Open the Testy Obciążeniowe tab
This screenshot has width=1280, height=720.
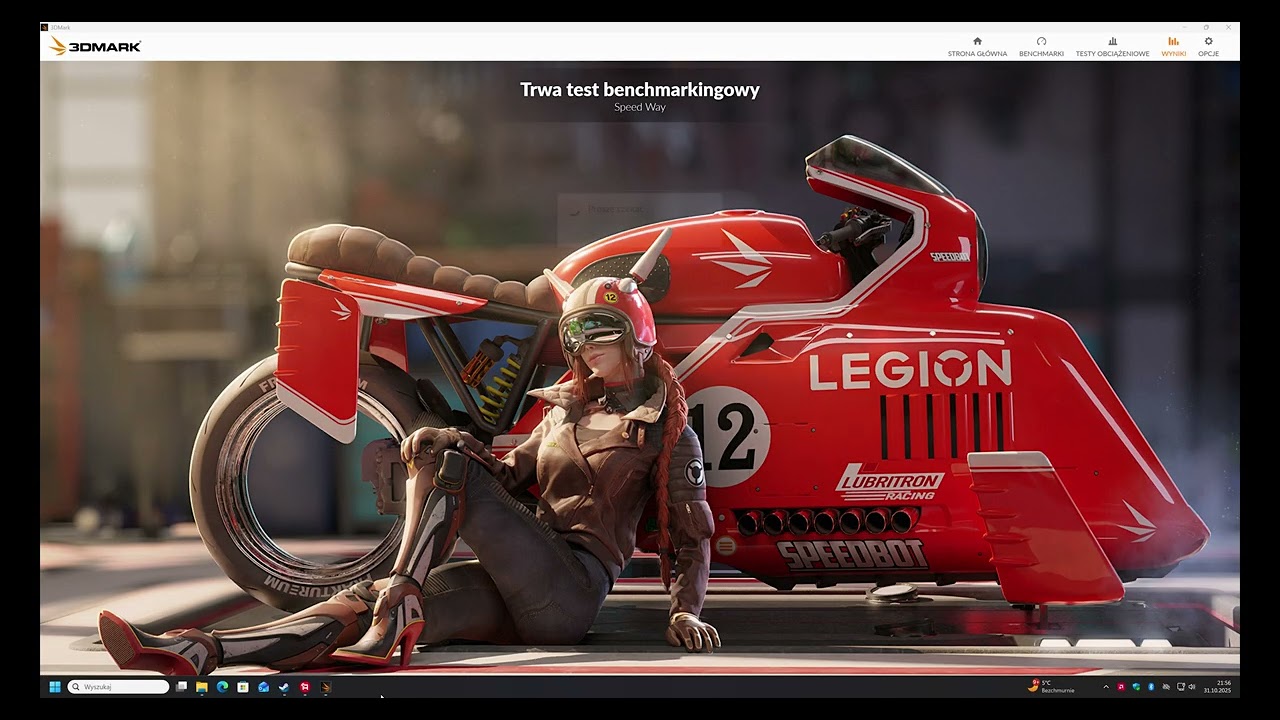tap(1112, 46)
